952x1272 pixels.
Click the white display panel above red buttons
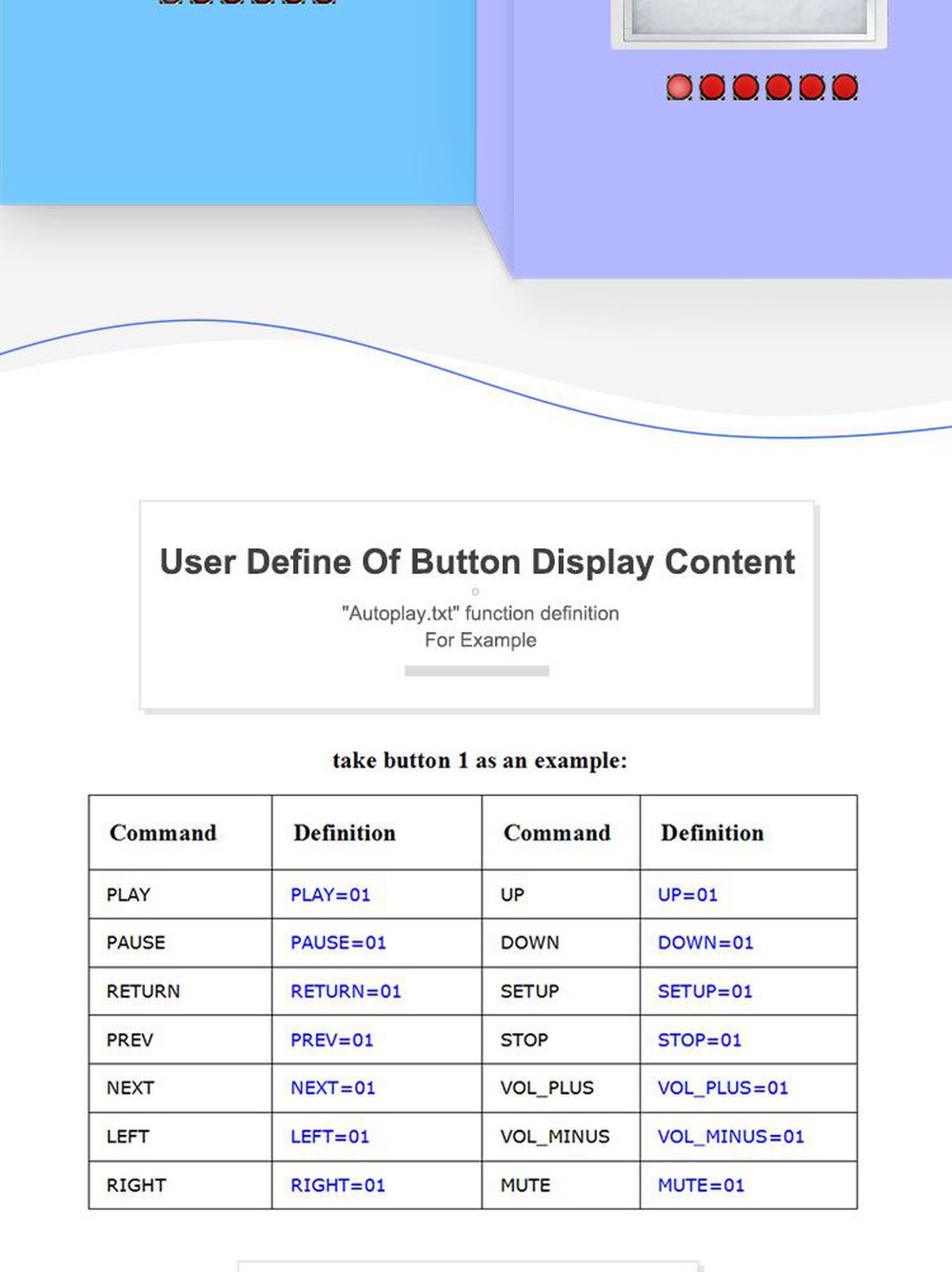tap(749, 19)
